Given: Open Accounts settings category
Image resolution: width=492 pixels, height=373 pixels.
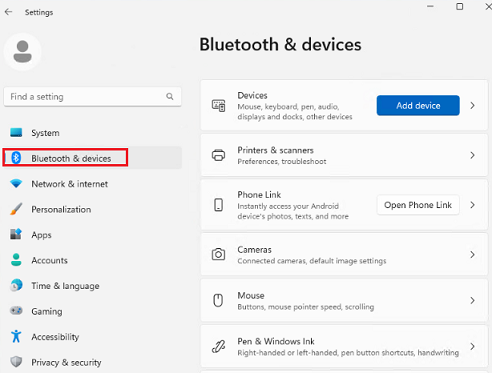Looking at the screenshot, I should point(92,260).
